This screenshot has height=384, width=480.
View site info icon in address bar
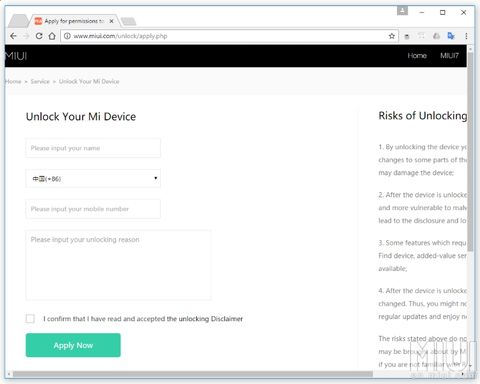[67, 36]
